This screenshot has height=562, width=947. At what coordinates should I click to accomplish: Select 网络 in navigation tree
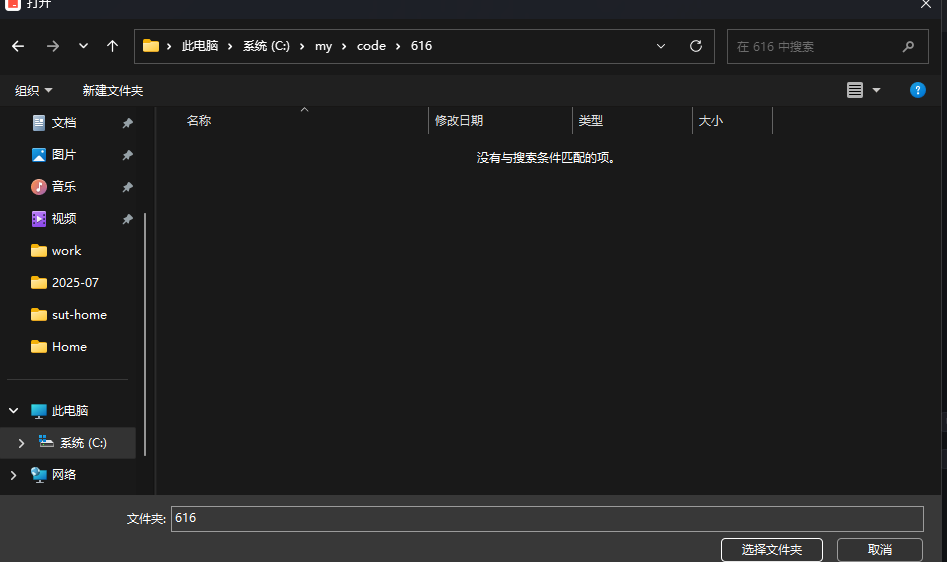point(64,475)
